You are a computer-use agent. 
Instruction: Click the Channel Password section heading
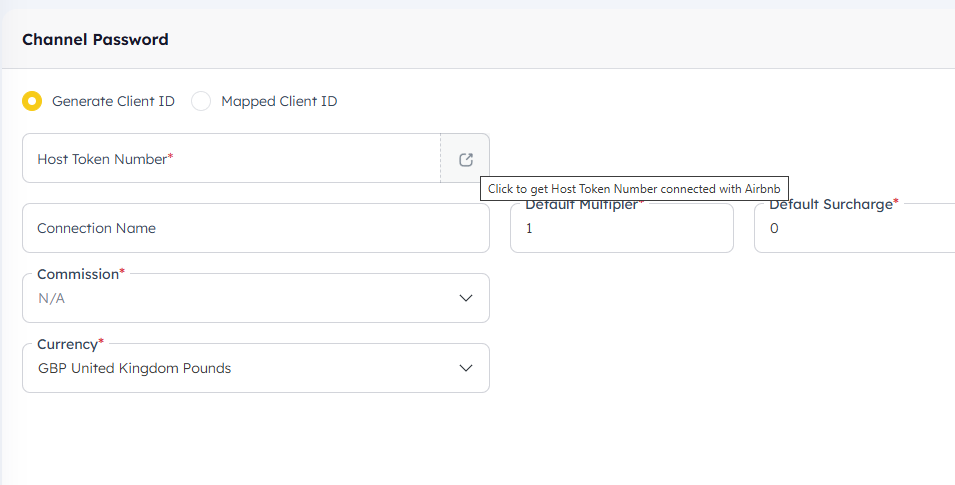coord(95,40)
